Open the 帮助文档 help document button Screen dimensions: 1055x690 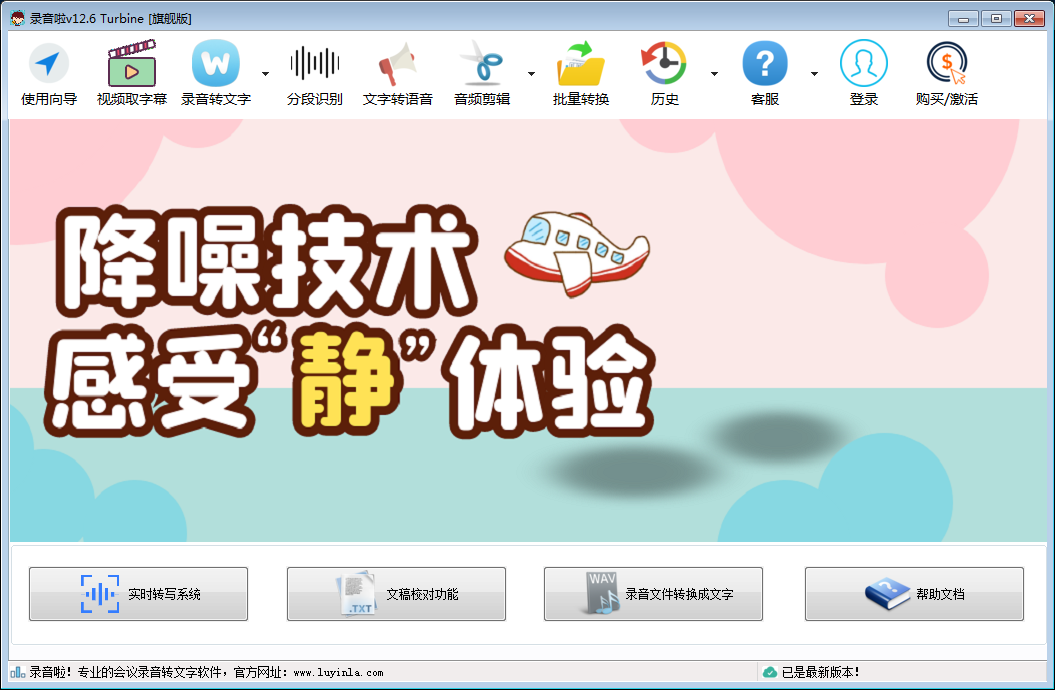coord(914,594)
